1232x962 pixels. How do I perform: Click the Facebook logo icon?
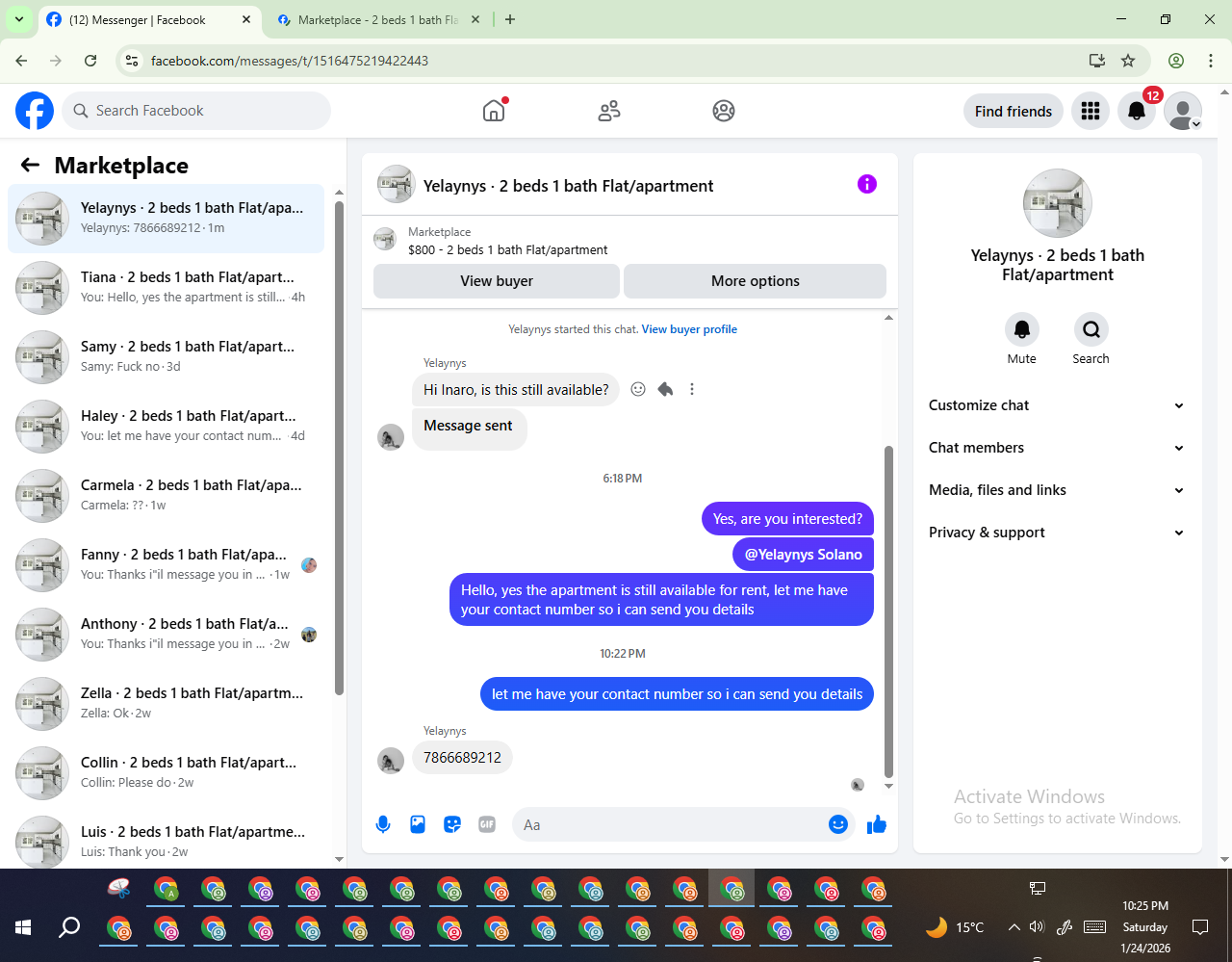[35, 111]
